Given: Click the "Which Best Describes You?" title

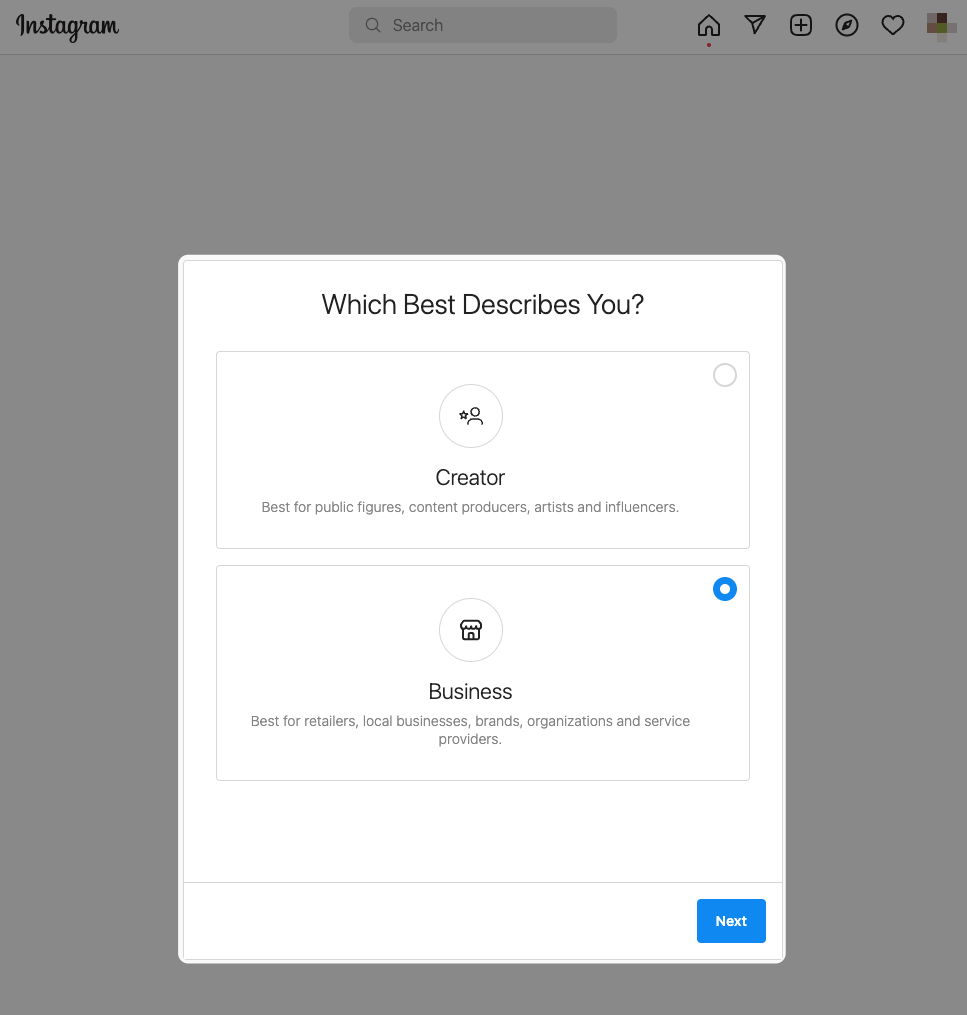Looking at the screenshot, I should [482, 305].
